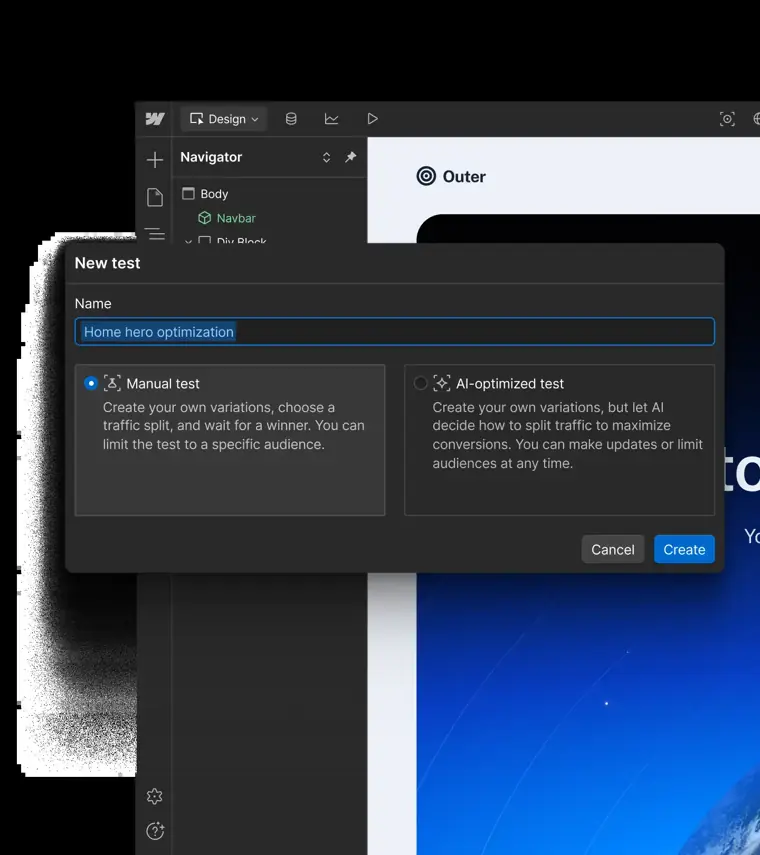Open the CMS database icon

(x=291, y=119)
